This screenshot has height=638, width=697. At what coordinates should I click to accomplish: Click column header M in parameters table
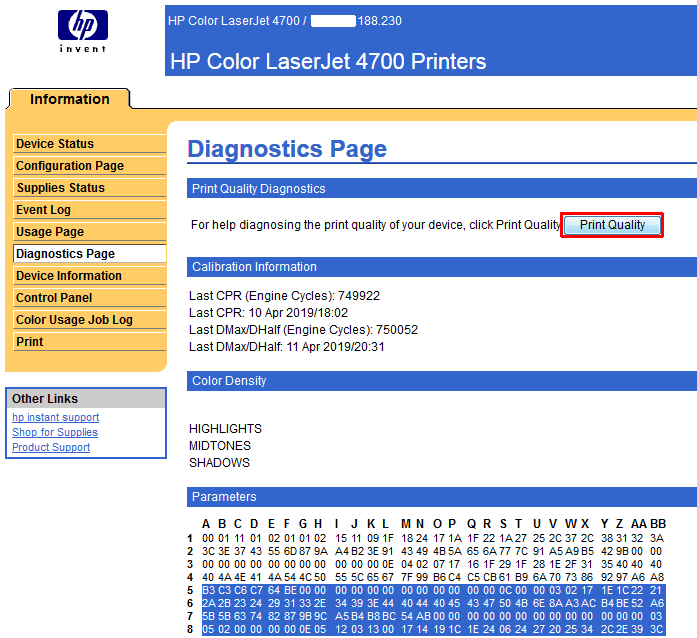tap(406, 524)
